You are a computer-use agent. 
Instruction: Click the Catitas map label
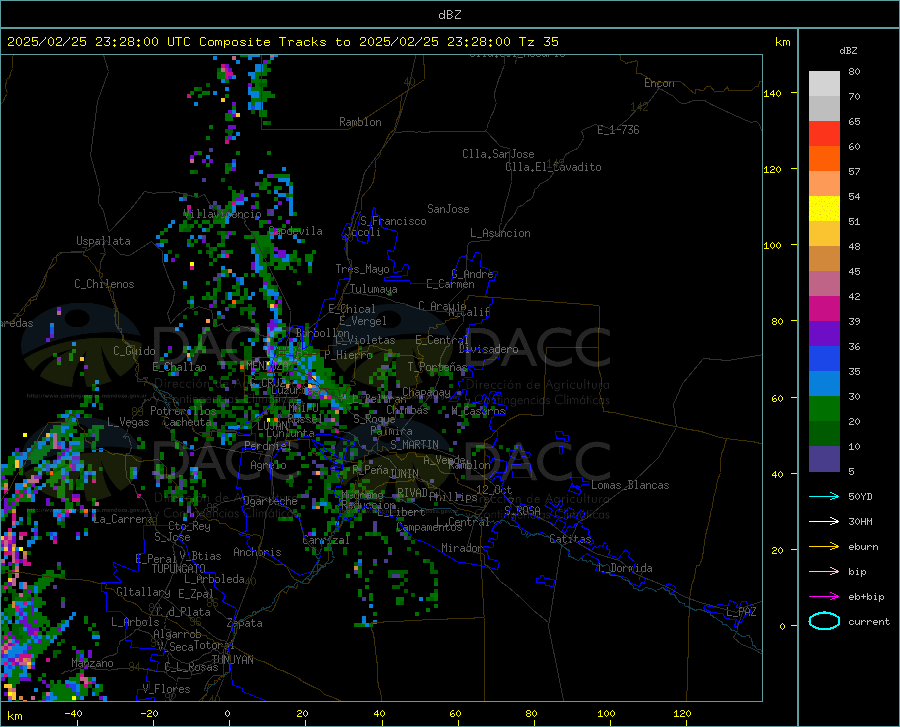(570, 539)
